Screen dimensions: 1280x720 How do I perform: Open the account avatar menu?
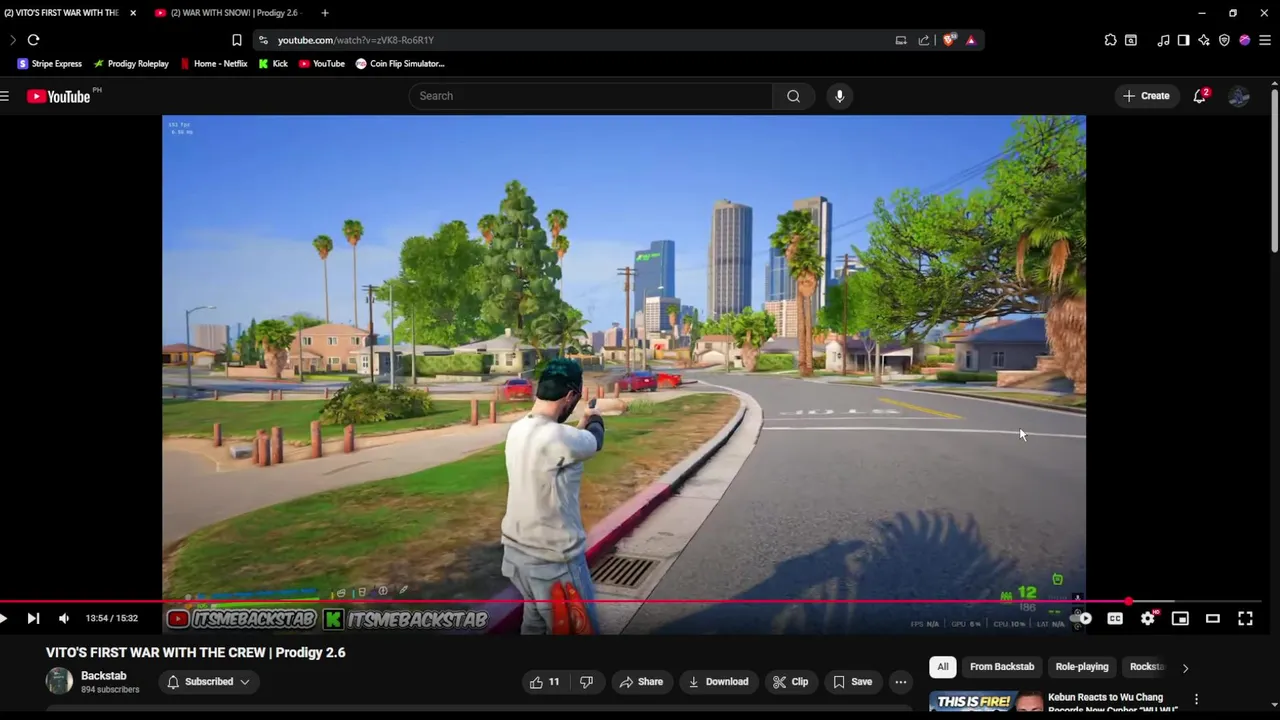(x=1239, y=96)
